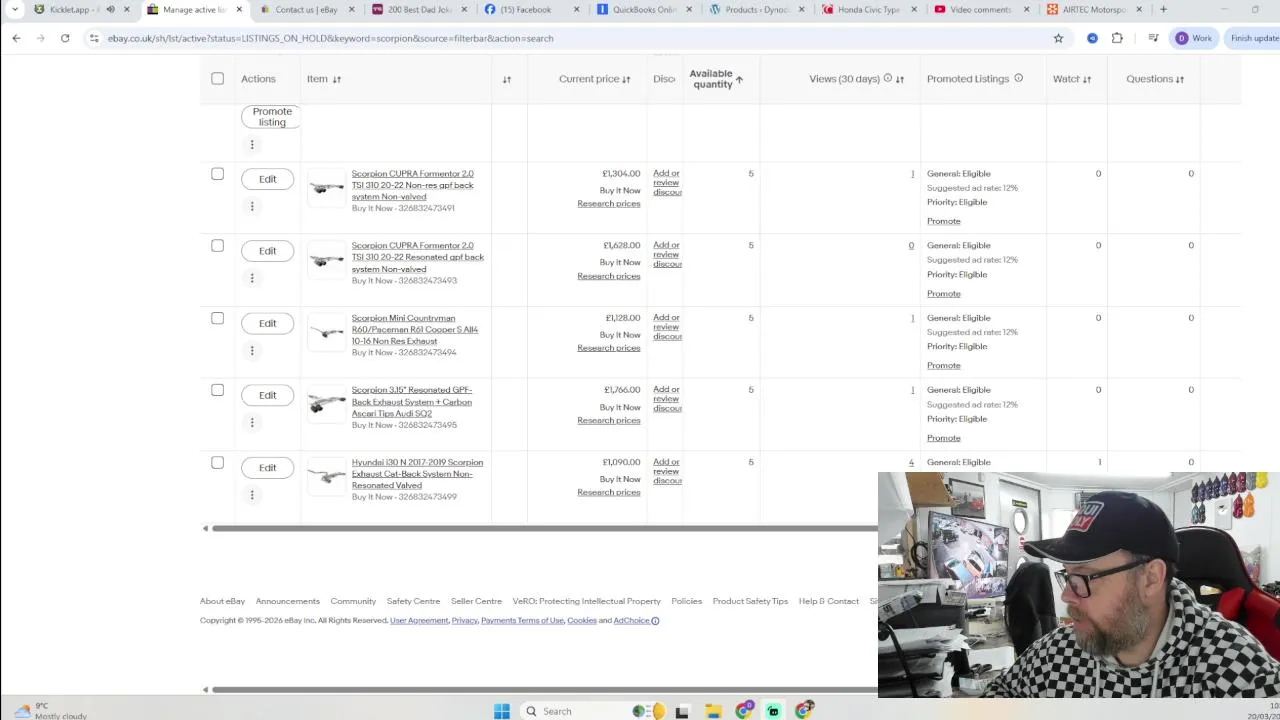Viewport: 1280px width, 720px height.
Task: Show Promoted Listings info icon
Action: [1018, 78]
